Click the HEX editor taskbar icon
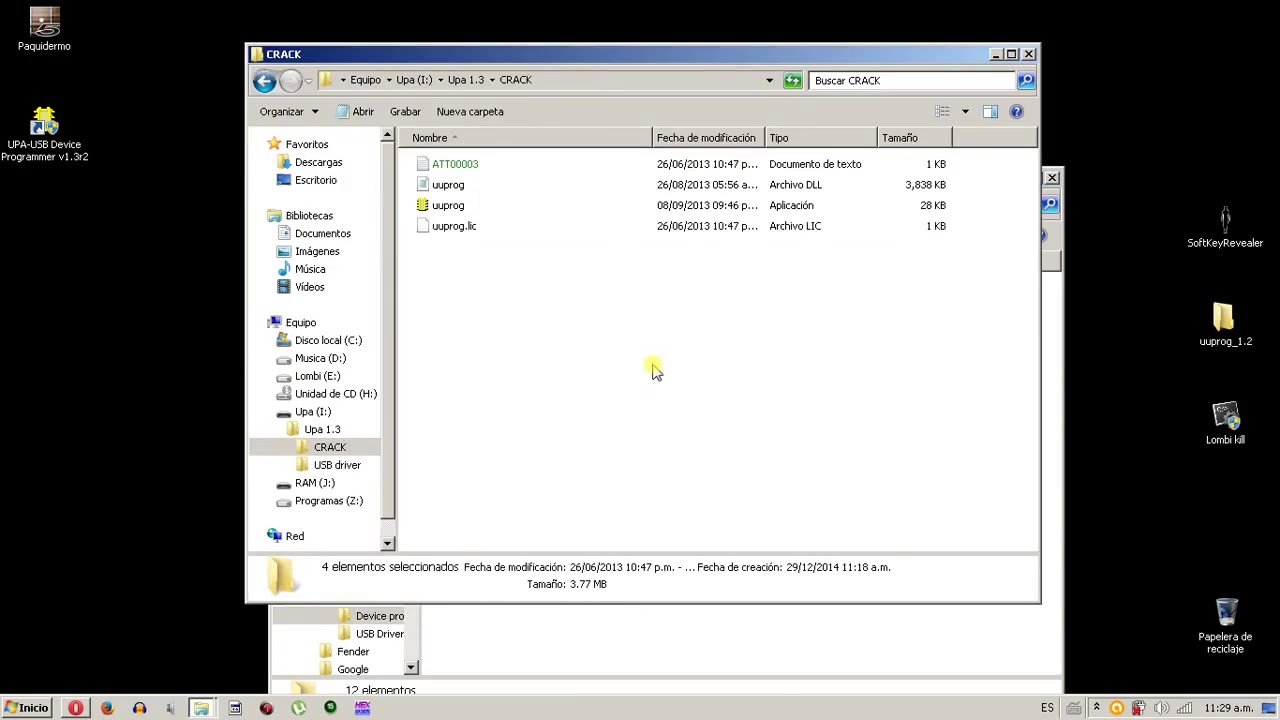Image resolution: width=1280 pixels, height=720 pixels. tap(362, 708)
